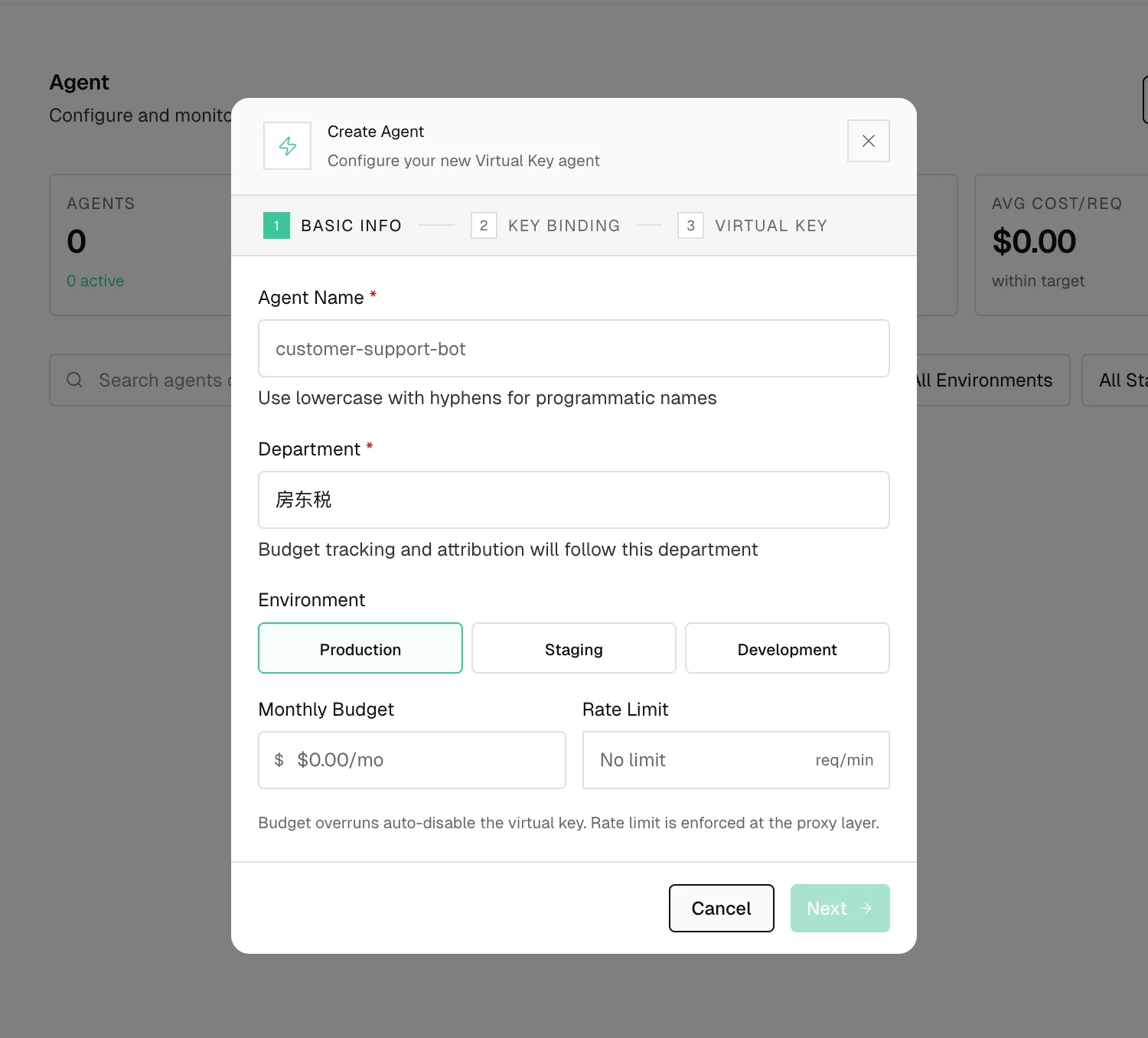Click the 'Agent' page heading in background
This screenshot has height=1038, width=1148.
pyautogui.click(x=80, y=83)
